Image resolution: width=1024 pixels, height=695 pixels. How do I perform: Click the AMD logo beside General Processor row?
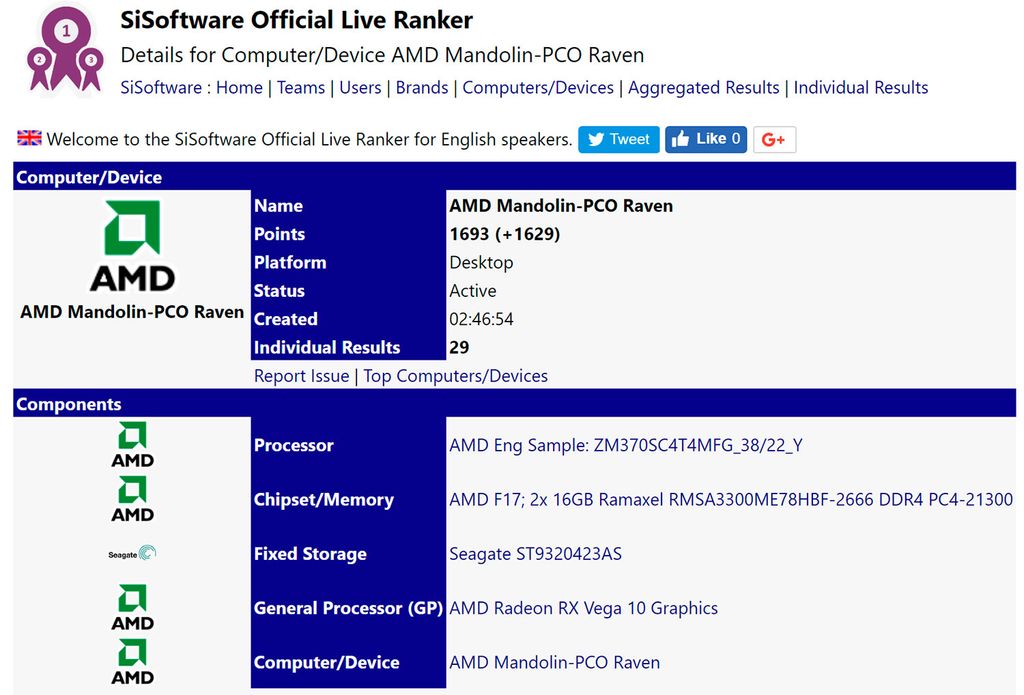[131, 607]
